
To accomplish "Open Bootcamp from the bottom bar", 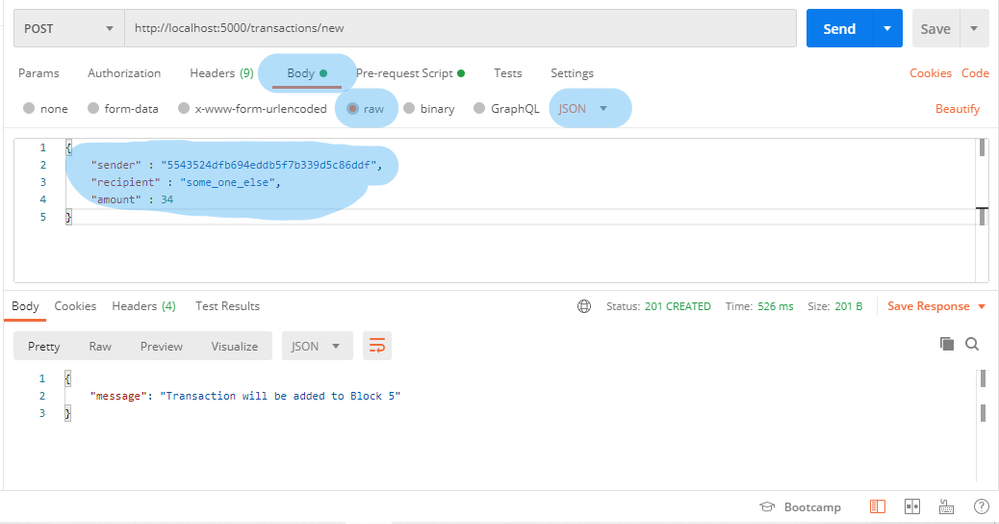I will coord(800,507).
